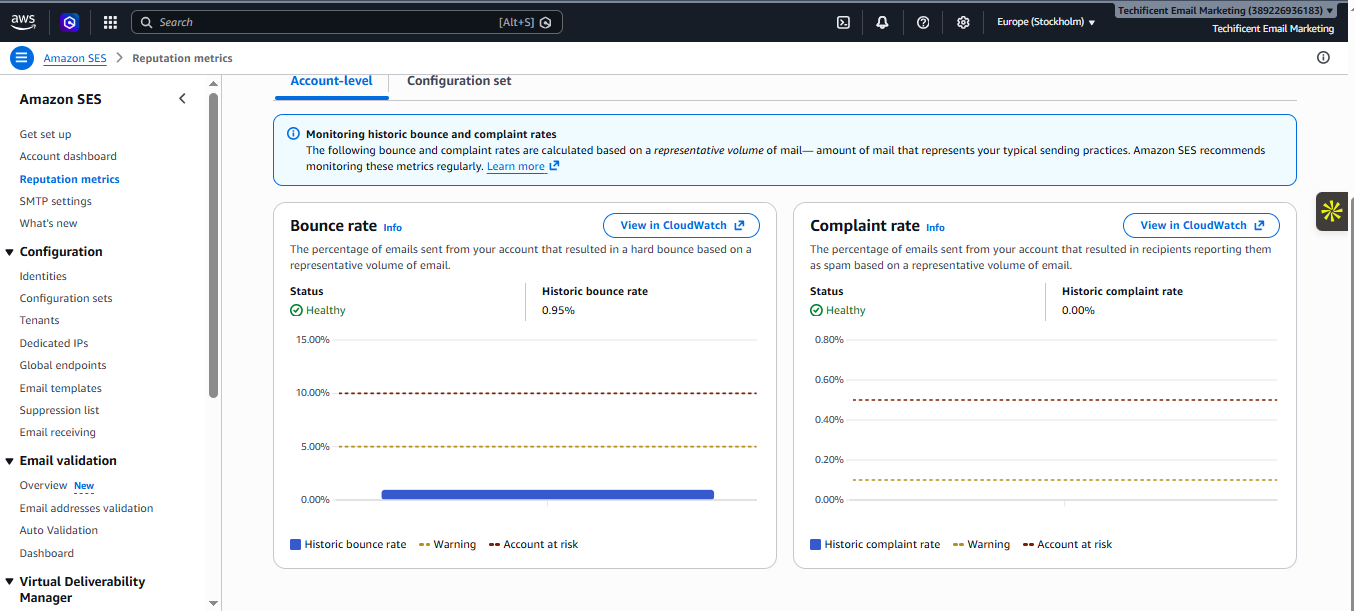Open the notifications bell
The image size is (1354, 611).
882,22
